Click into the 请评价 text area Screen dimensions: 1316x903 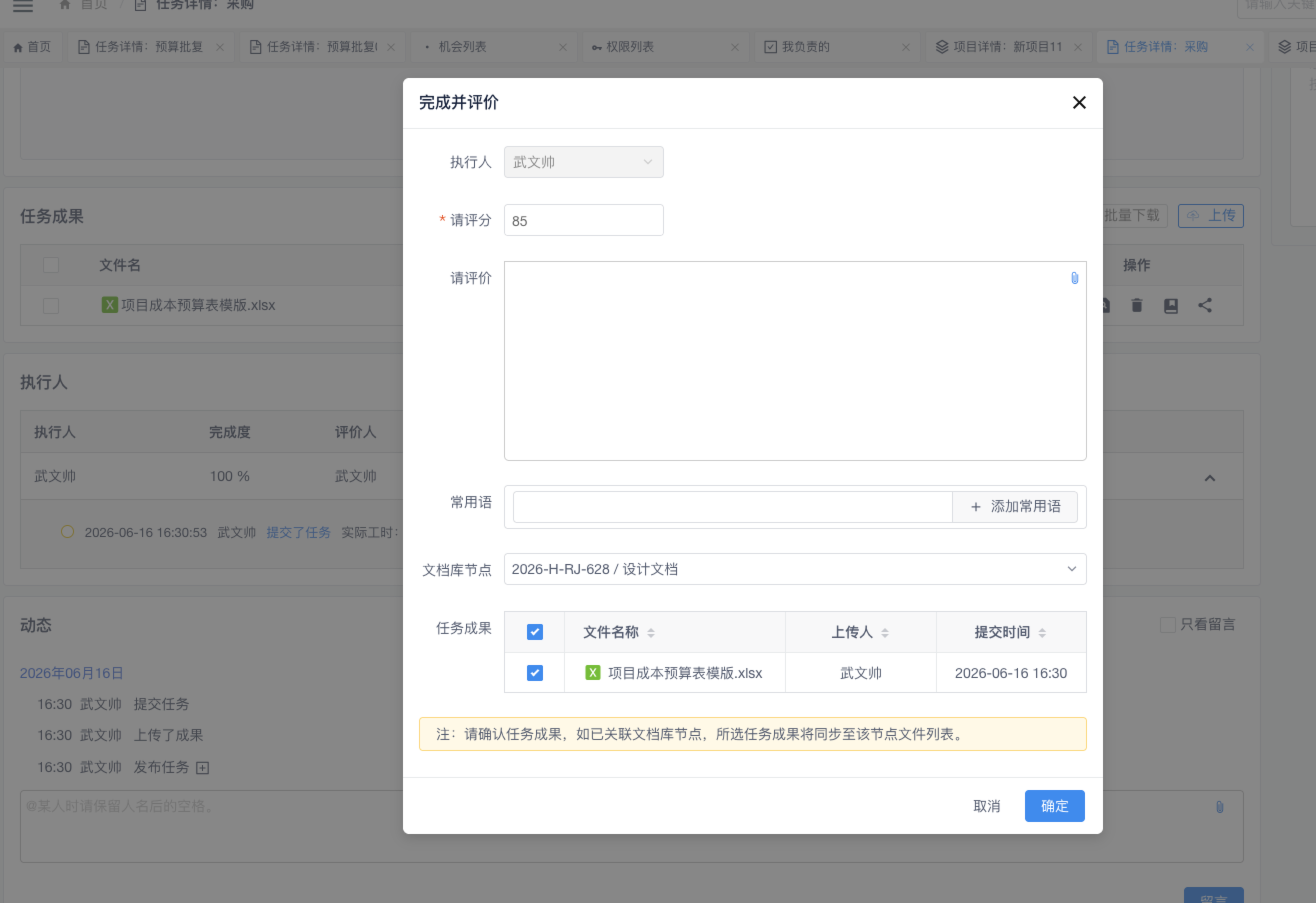pos(795,361)
